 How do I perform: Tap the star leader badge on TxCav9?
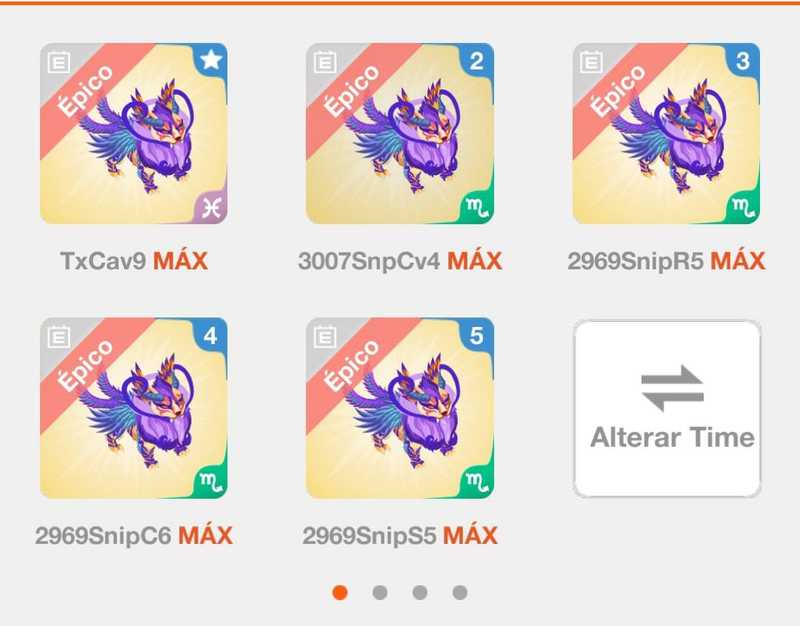click(x=211, y=60)
